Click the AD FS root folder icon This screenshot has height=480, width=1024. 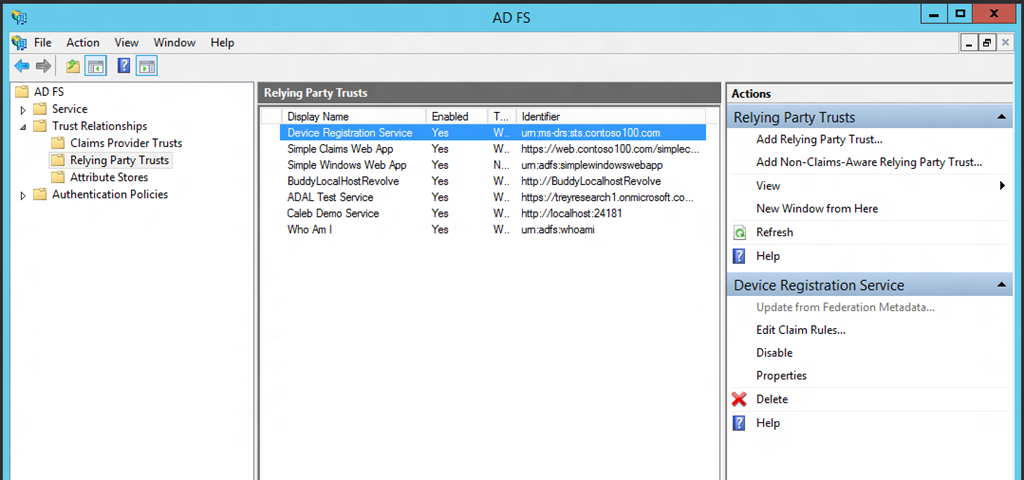[x=22, y=92]
